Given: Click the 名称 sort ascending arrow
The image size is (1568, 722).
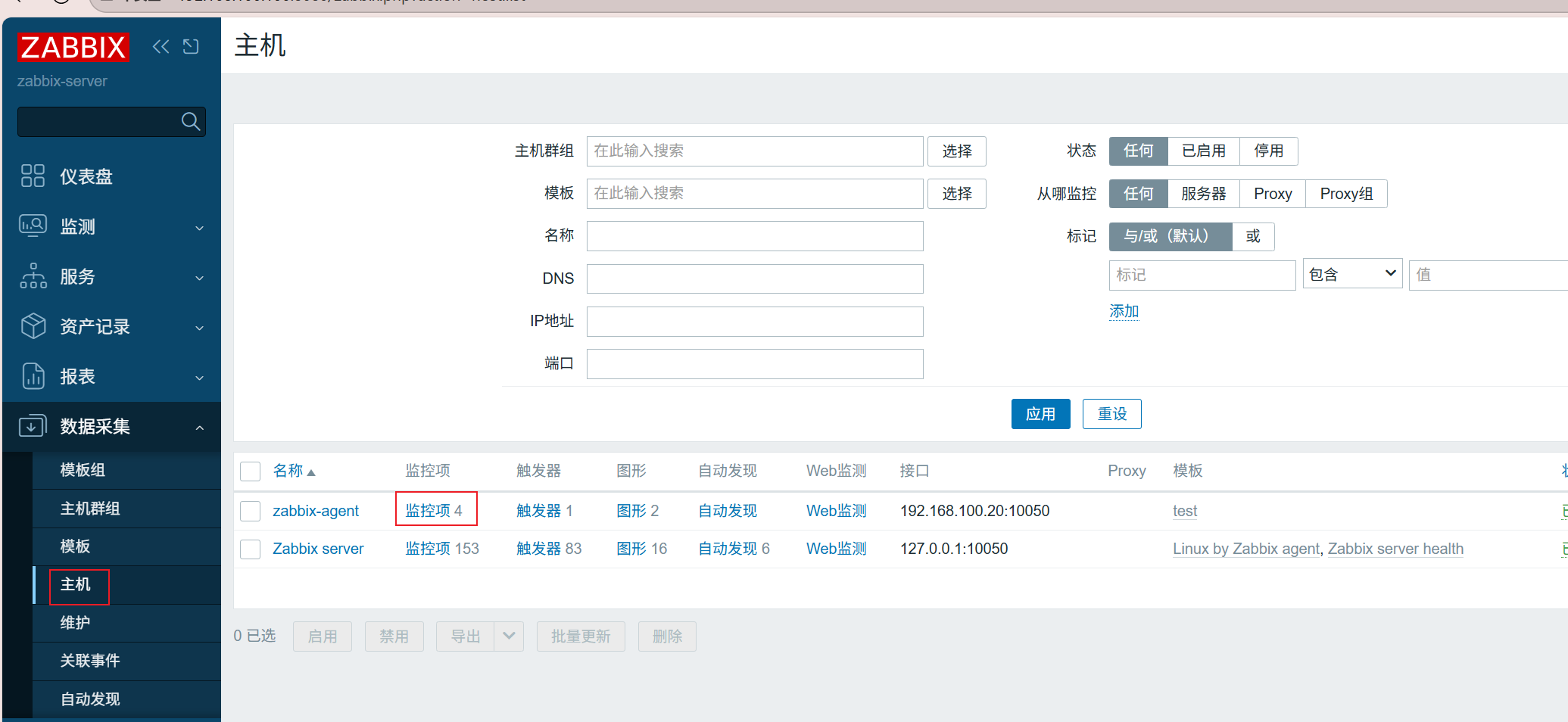Looking at the screenshot, I should click(311, 472).
